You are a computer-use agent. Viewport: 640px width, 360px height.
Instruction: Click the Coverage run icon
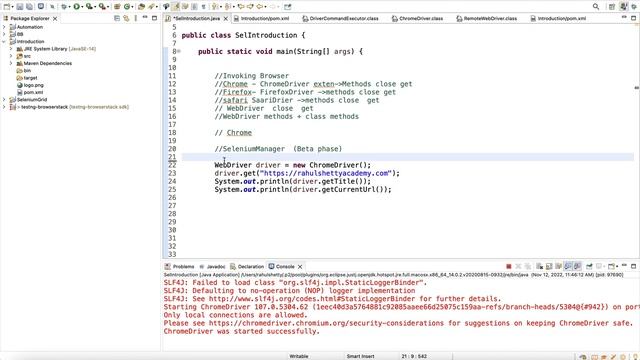click(89, 7)
